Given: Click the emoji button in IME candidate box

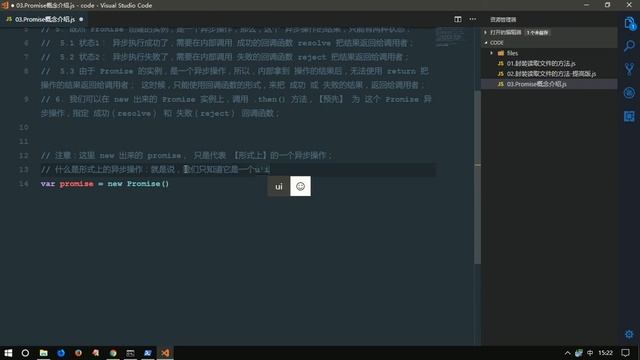Looking at the screenshot, I should (300, 186).
